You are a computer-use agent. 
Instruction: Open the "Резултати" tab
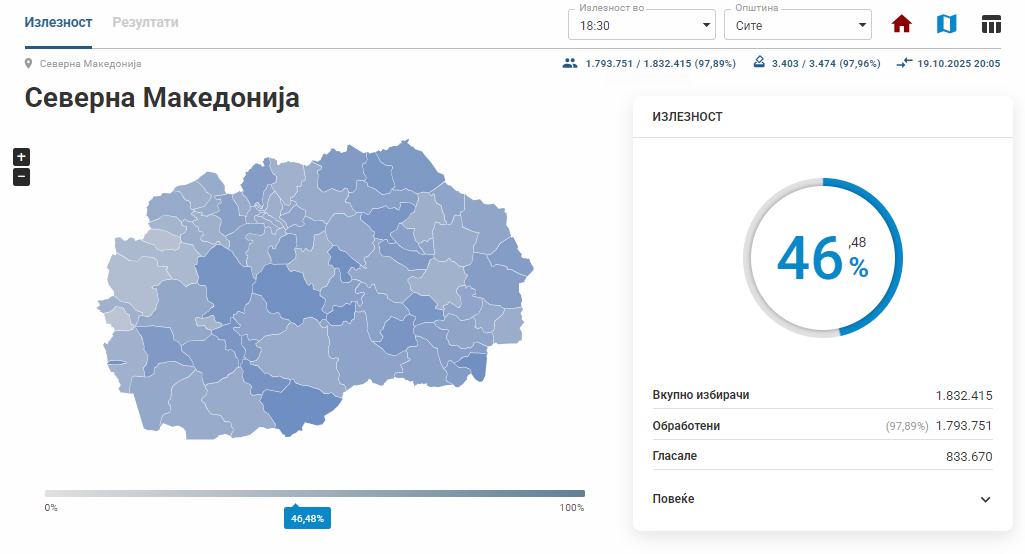[145, 23]
